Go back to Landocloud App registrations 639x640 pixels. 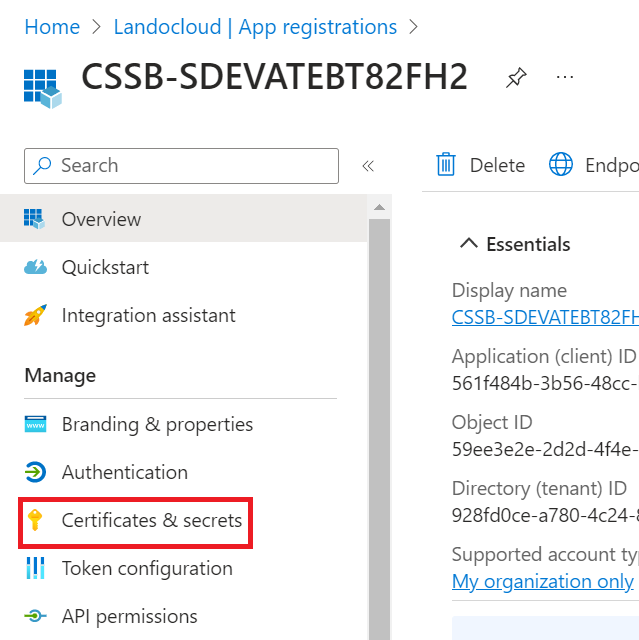click(255, 27)
